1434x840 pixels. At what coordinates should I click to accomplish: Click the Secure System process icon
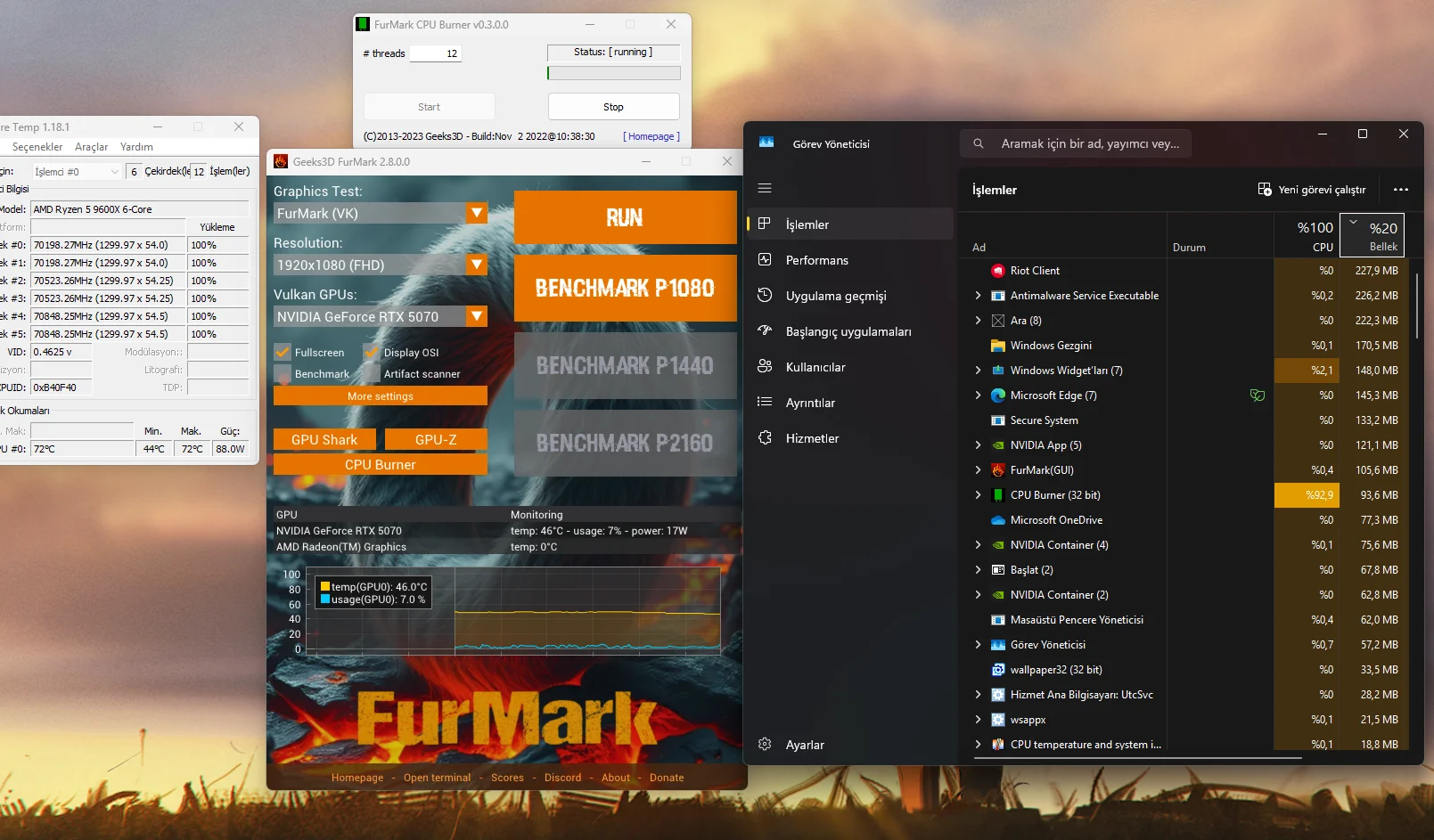tap(998, 420)
